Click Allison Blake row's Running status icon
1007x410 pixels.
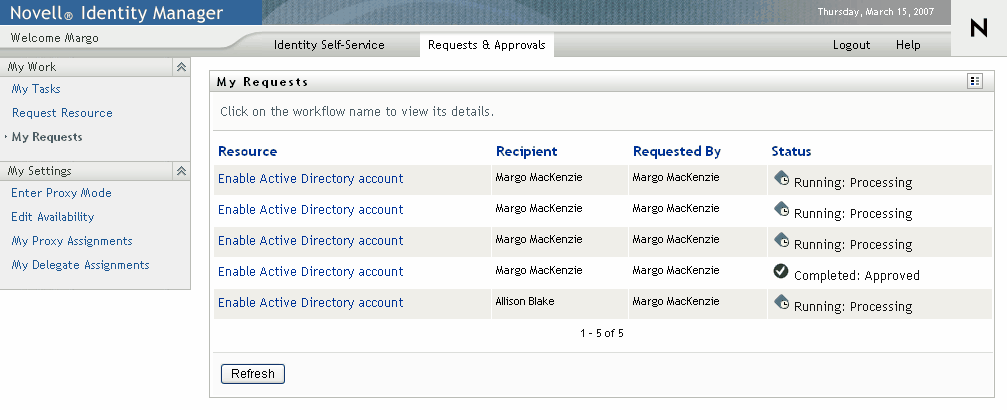tap(781, 304)
